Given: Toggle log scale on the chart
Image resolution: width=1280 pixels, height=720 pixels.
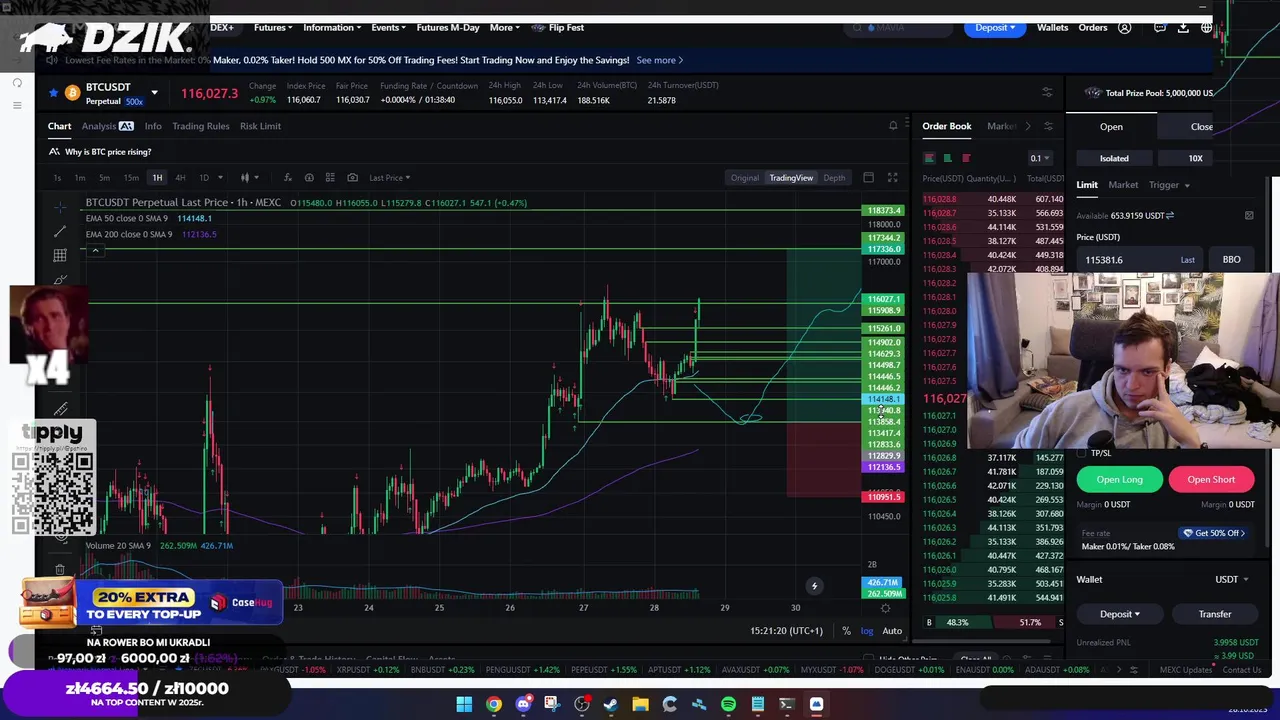Looking at the screenshot, I should click(x=867, y=631).
